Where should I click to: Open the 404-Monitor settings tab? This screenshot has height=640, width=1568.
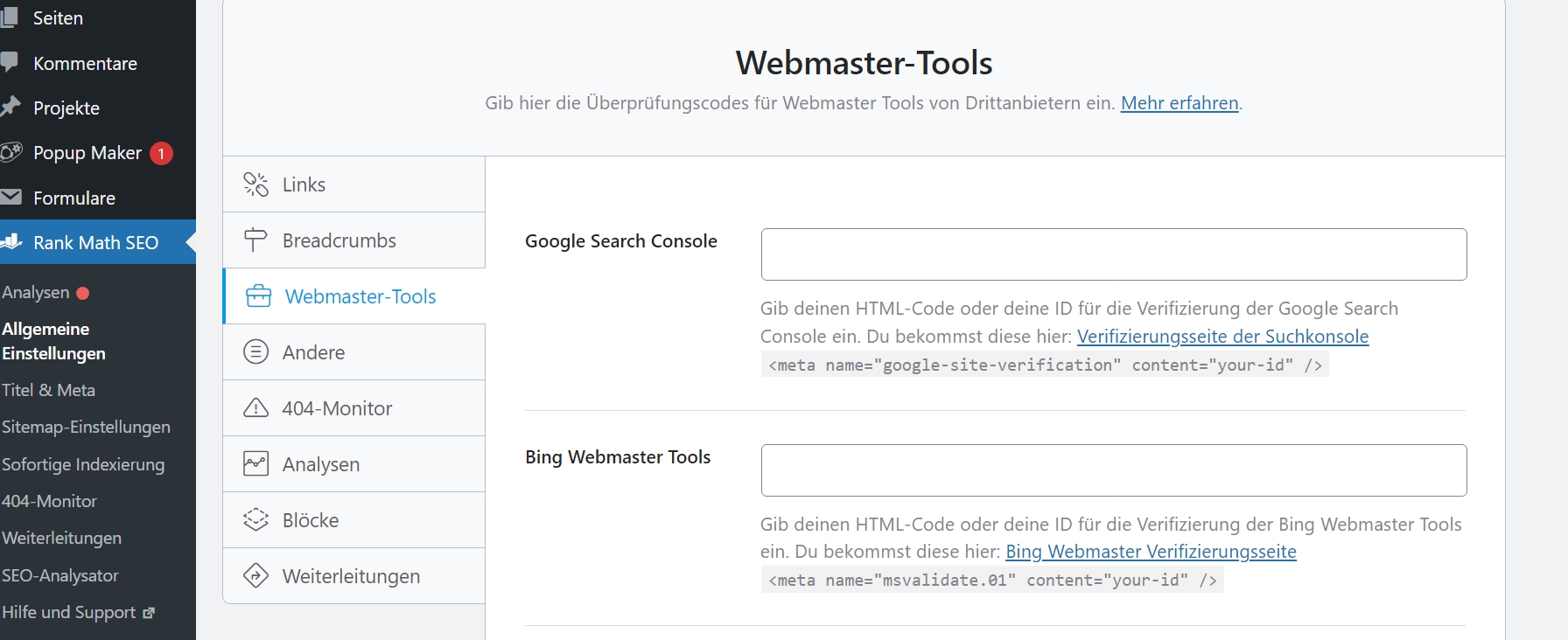(x=354, y=408)
